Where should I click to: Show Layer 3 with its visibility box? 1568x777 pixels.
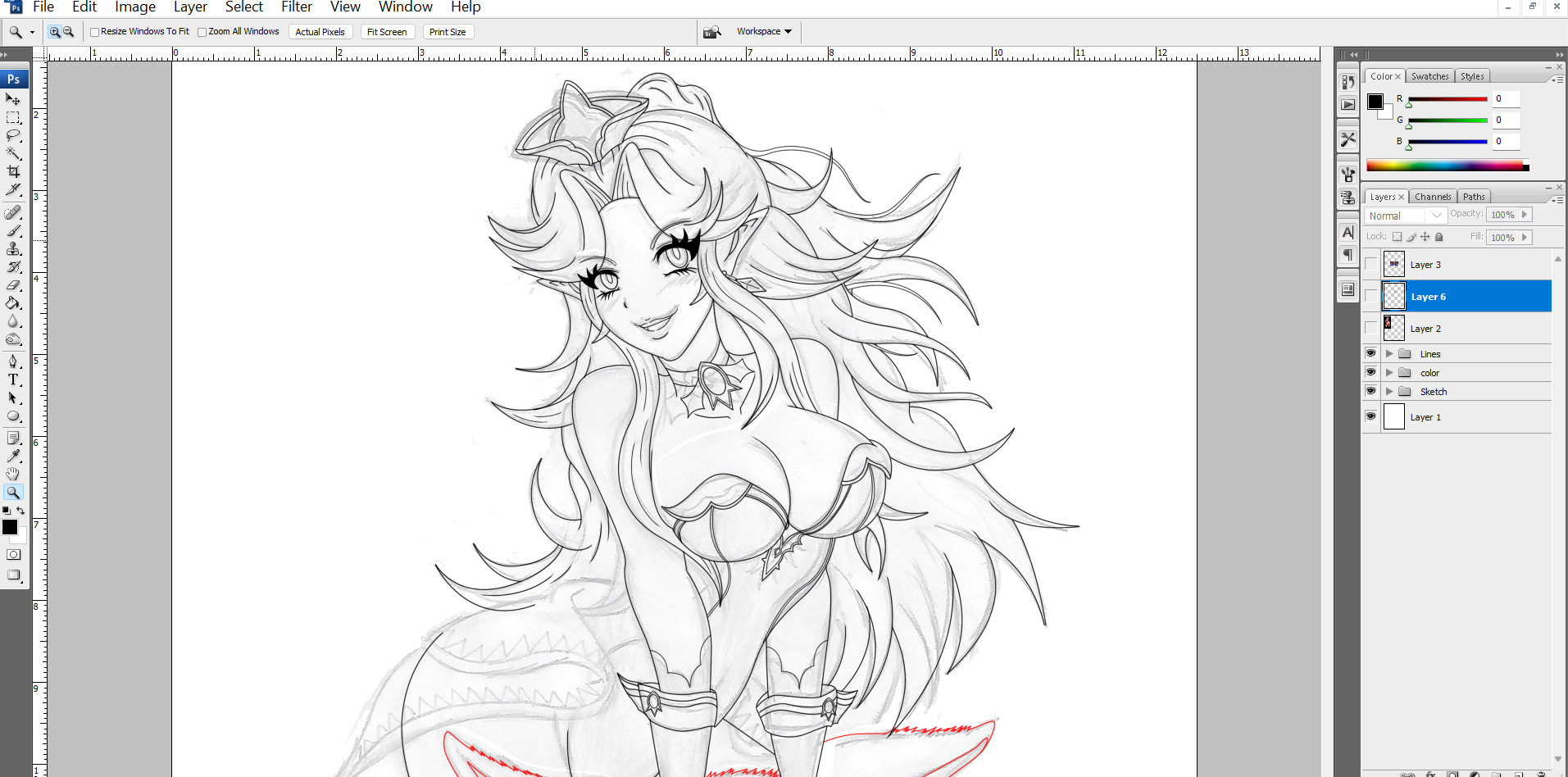point(1370,265)
